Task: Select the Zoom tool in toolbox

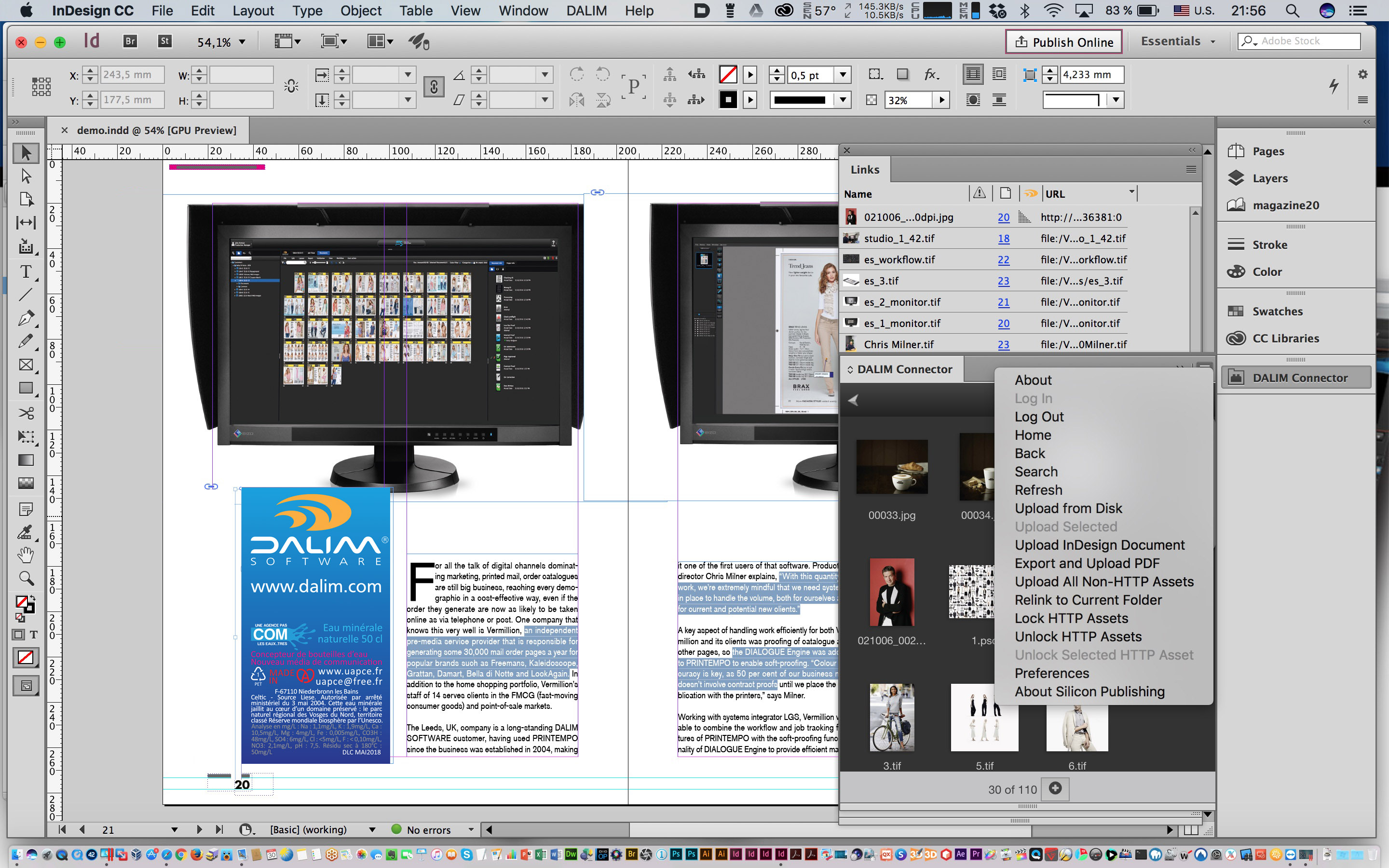Action: (25, 578)
